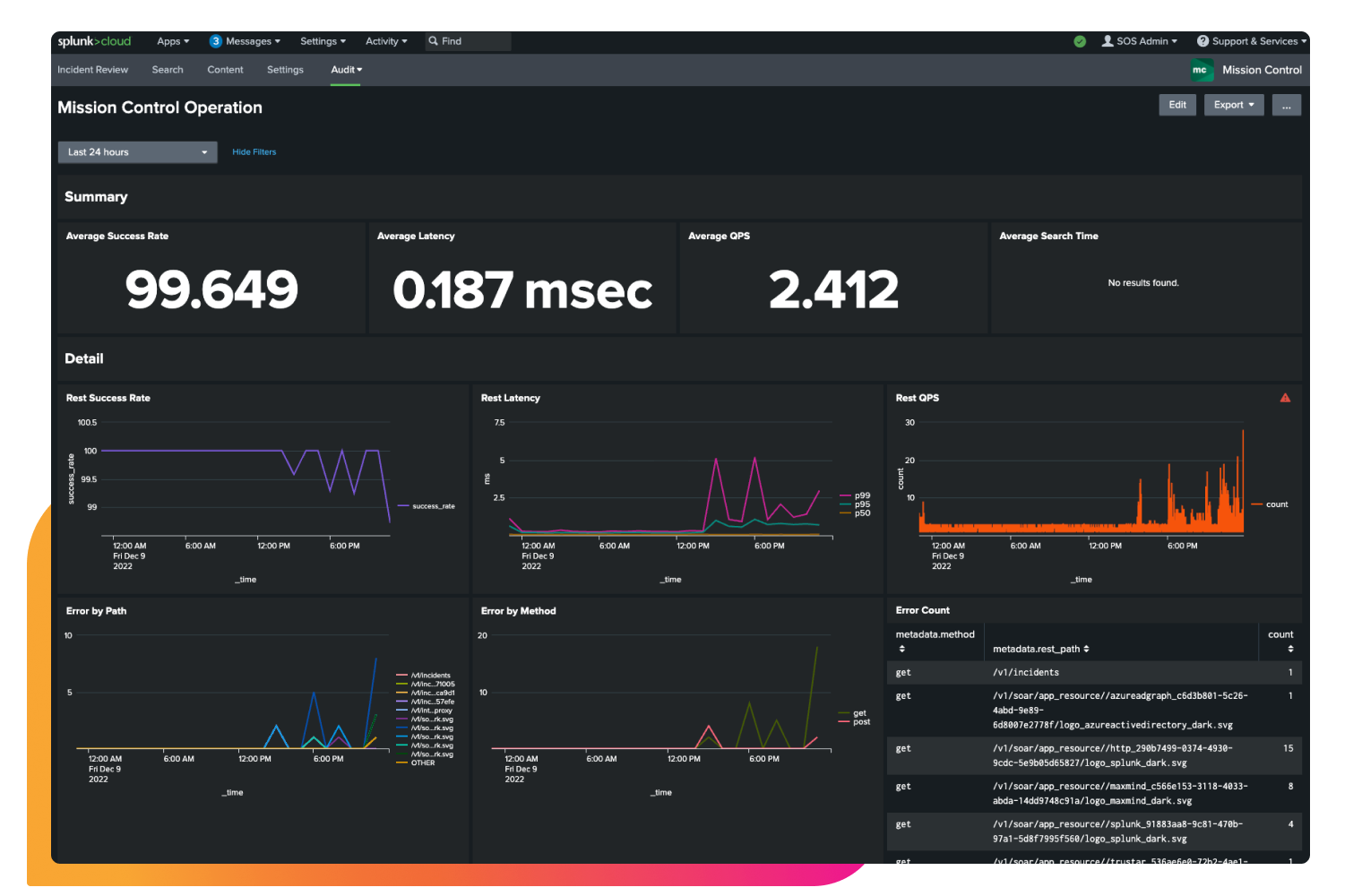Click the Messages notification count badge
Screen dimensions: 1362x896
(215, 41)
